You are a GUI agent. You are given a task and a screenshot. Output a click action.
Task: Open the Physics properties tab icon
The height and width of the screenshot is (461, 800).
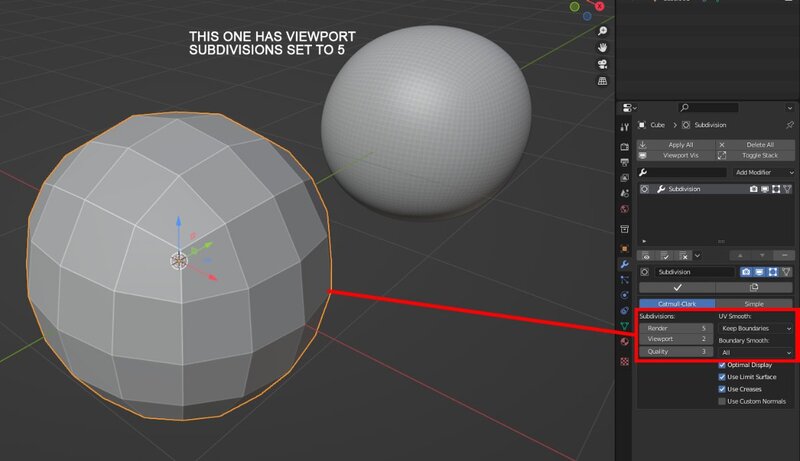(x=624, y=295)
